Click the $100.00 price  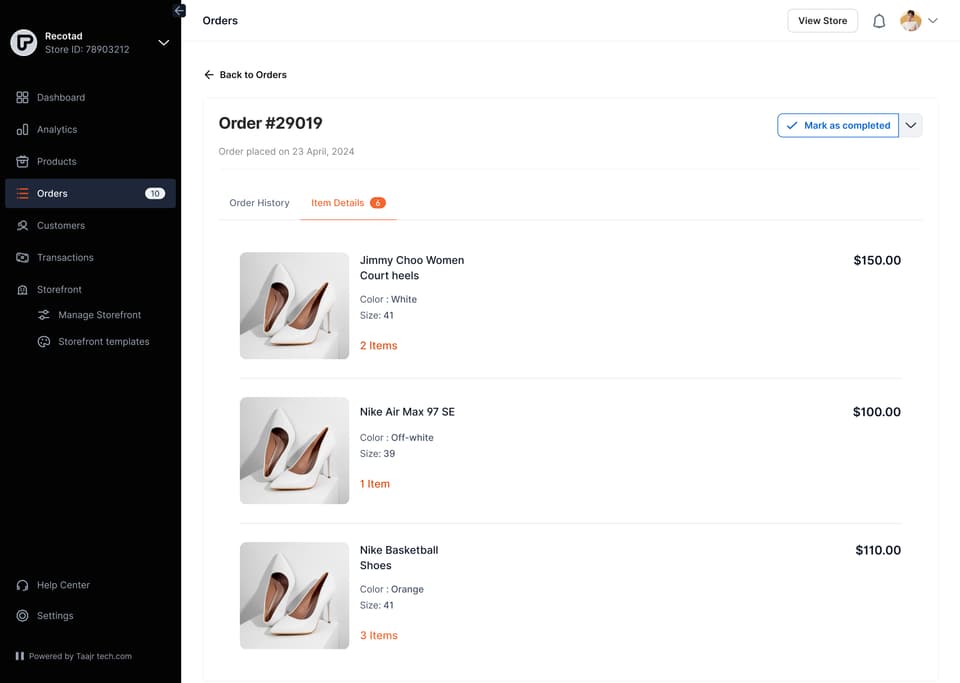(877, 412)
